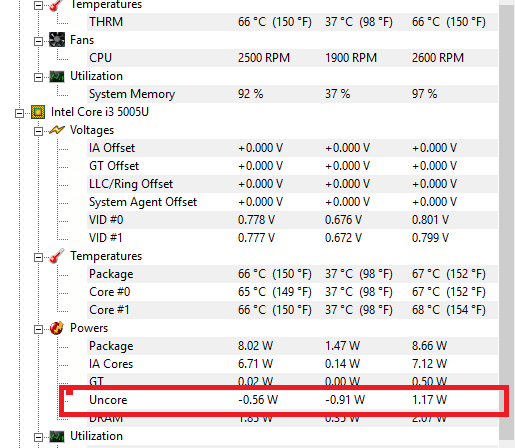Click the Intel Core i3 5005U chip icon
Image resolution: width=515 pixels, height=448 pixels.
coord(38,112)
